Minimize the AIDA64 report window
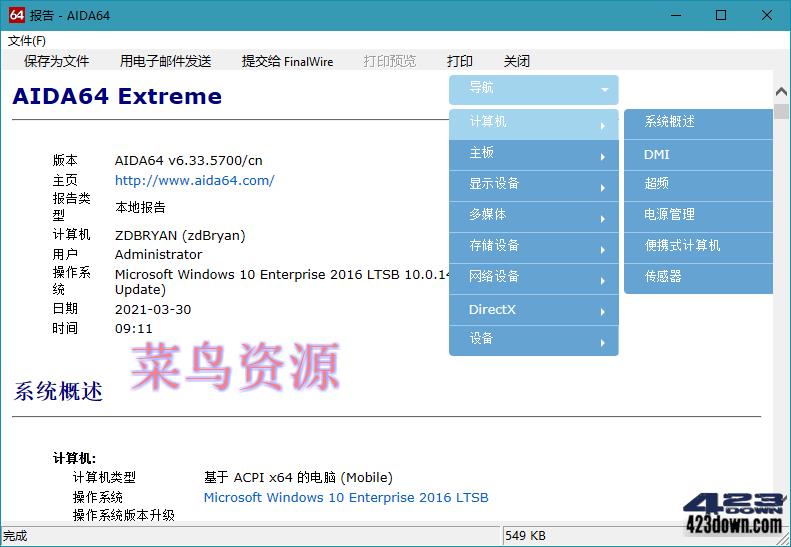791x547 pixels. coord(676,15)
